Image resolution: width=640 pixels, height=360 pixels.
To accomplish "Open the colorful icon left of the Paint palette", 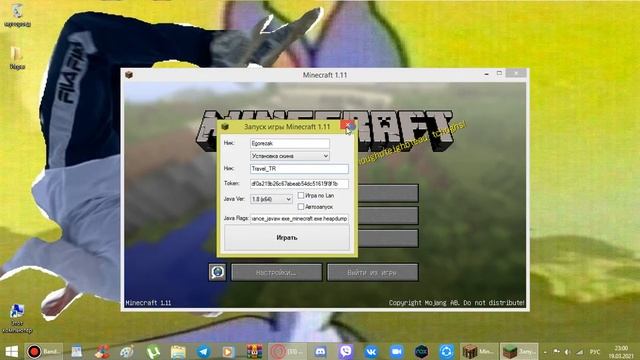I will tap(102, 351).
